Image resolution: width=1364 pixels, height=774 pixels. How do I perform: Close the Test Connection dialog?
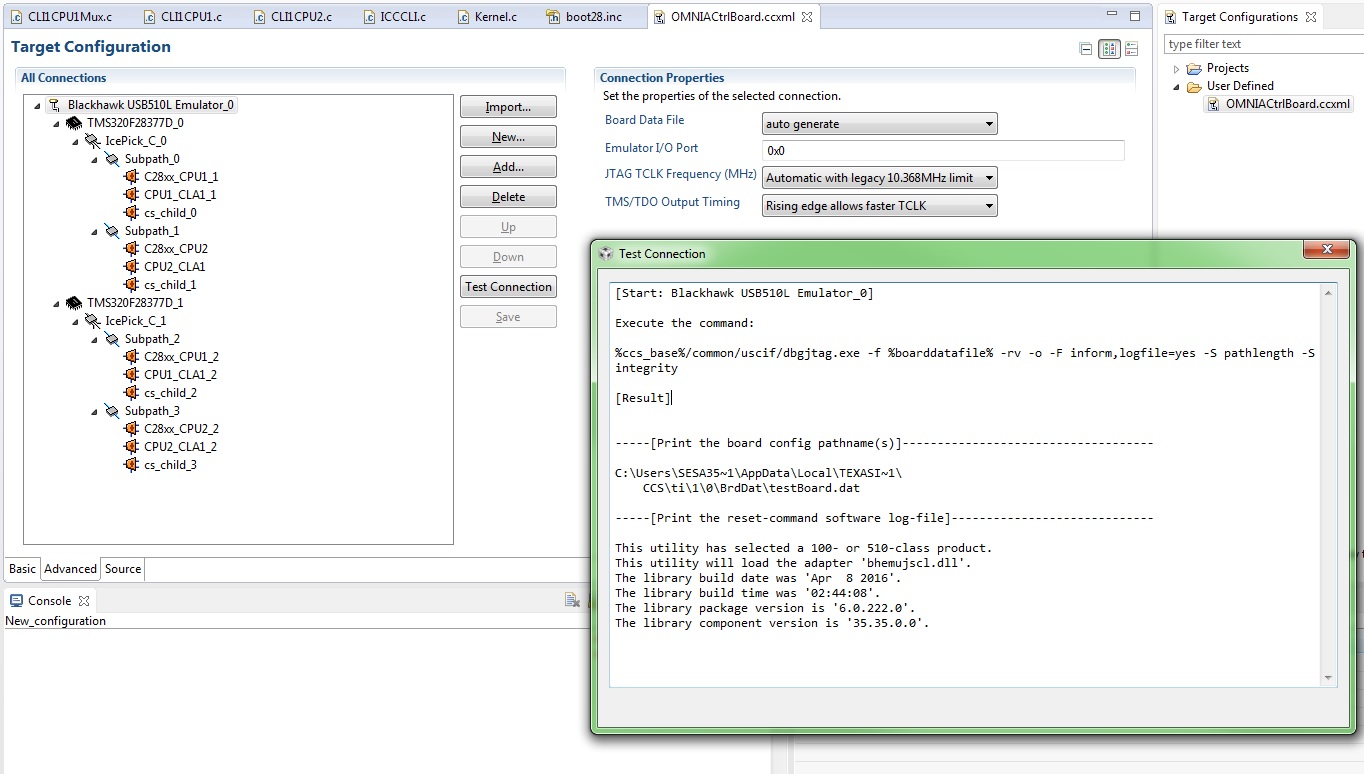(1327, 250)
